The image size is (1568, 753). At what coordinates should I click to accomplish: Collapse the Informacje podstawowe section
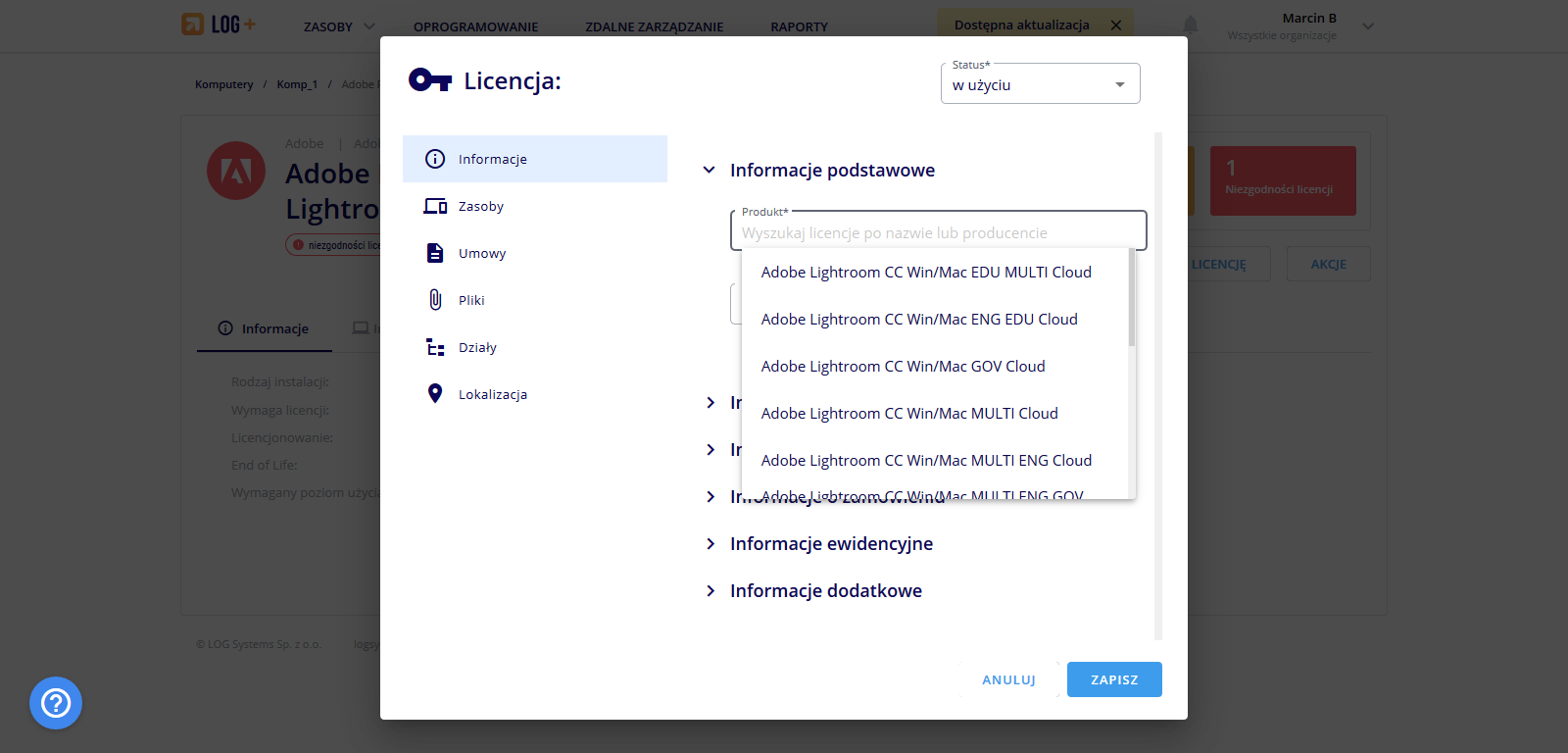[710, 171]
